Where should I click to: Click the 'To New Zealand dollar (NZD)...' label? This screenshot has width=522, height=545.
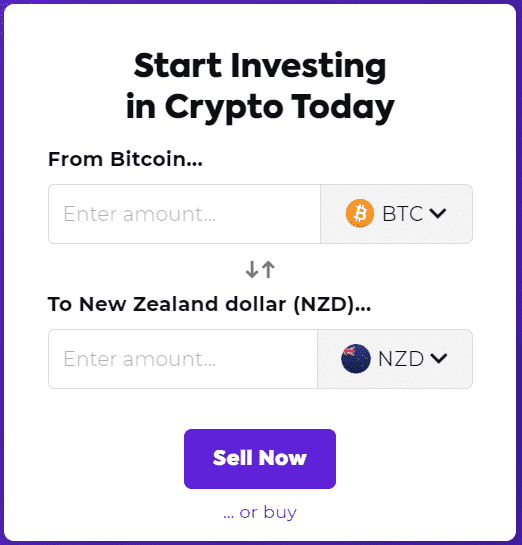[x=209, y=304]
